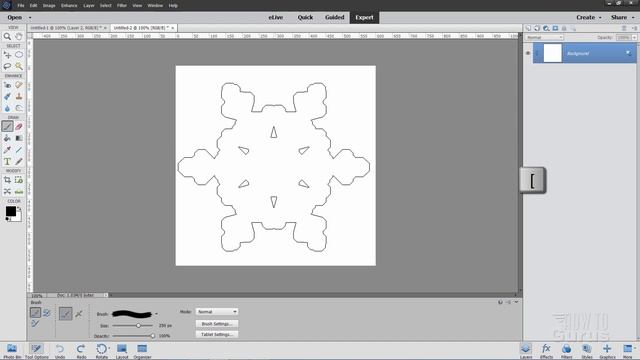Image resolution: width=640 pixels, height=360 pixels.
Task: Toggle Background layer visibility eye
Action: 528,53
